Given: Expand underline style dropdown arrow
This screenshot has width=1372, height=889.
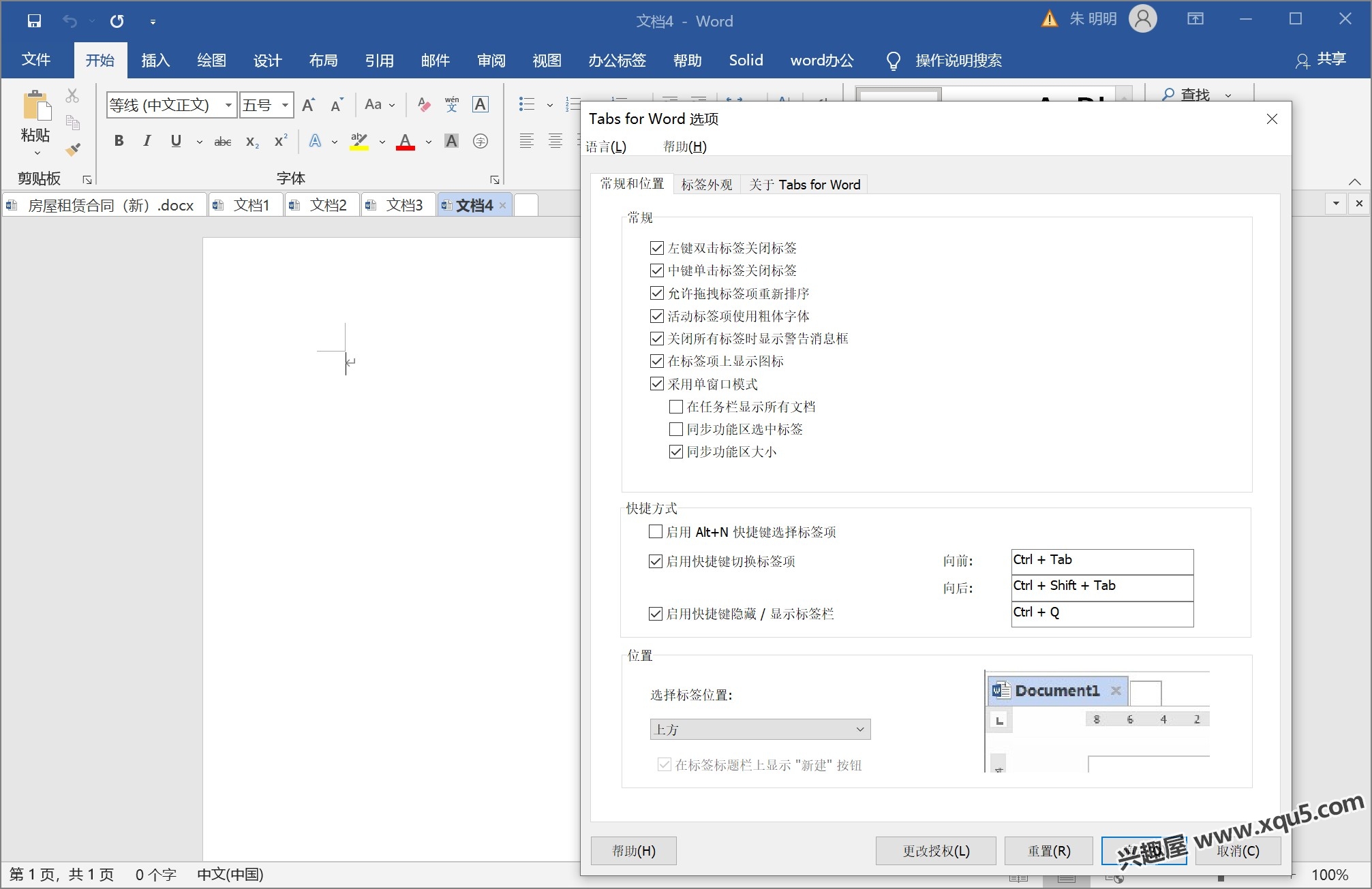Looking at the screenshot, I should pyautogui.click(x=199, y=142).
